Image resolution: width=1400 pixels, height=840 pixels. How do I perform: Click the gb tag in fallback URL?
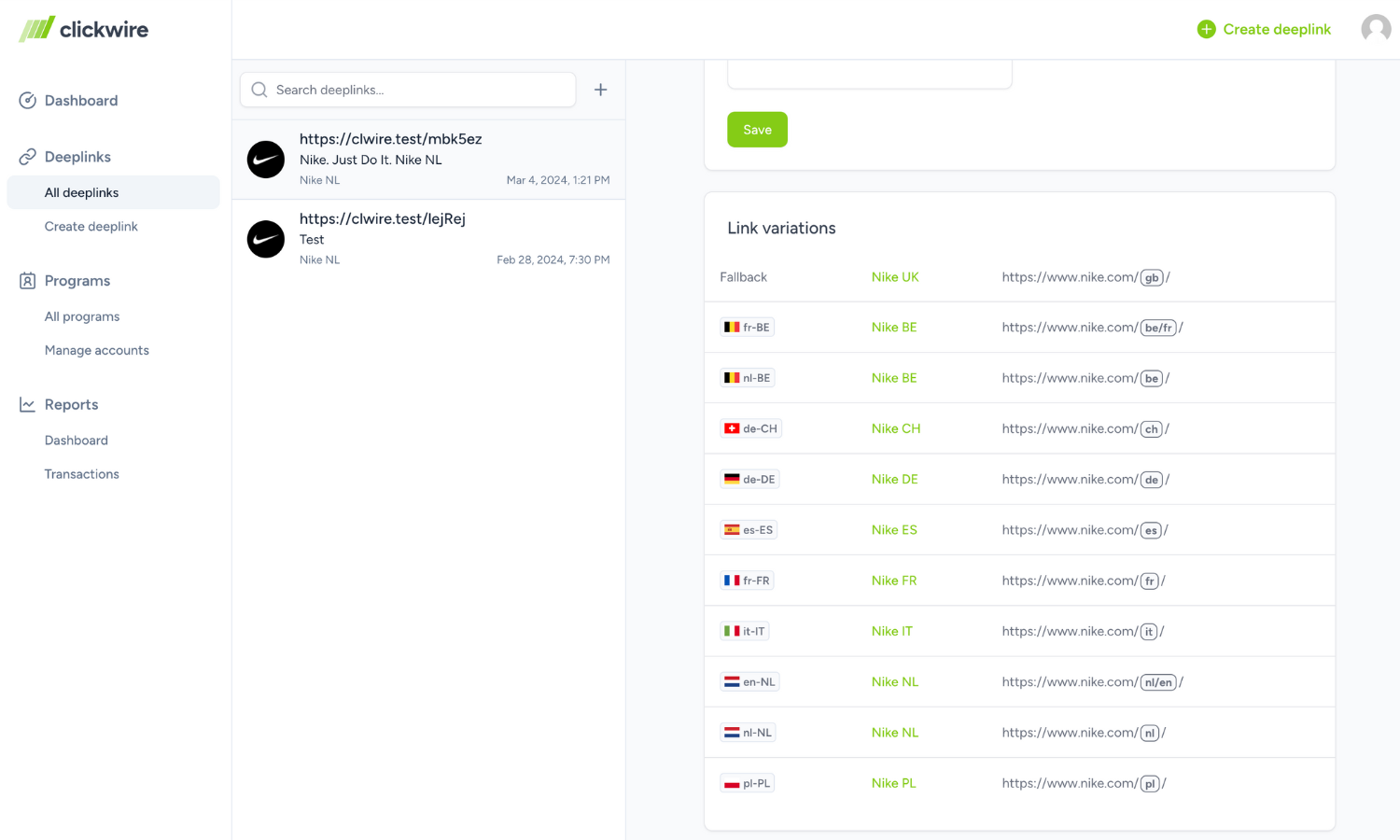1153,277
